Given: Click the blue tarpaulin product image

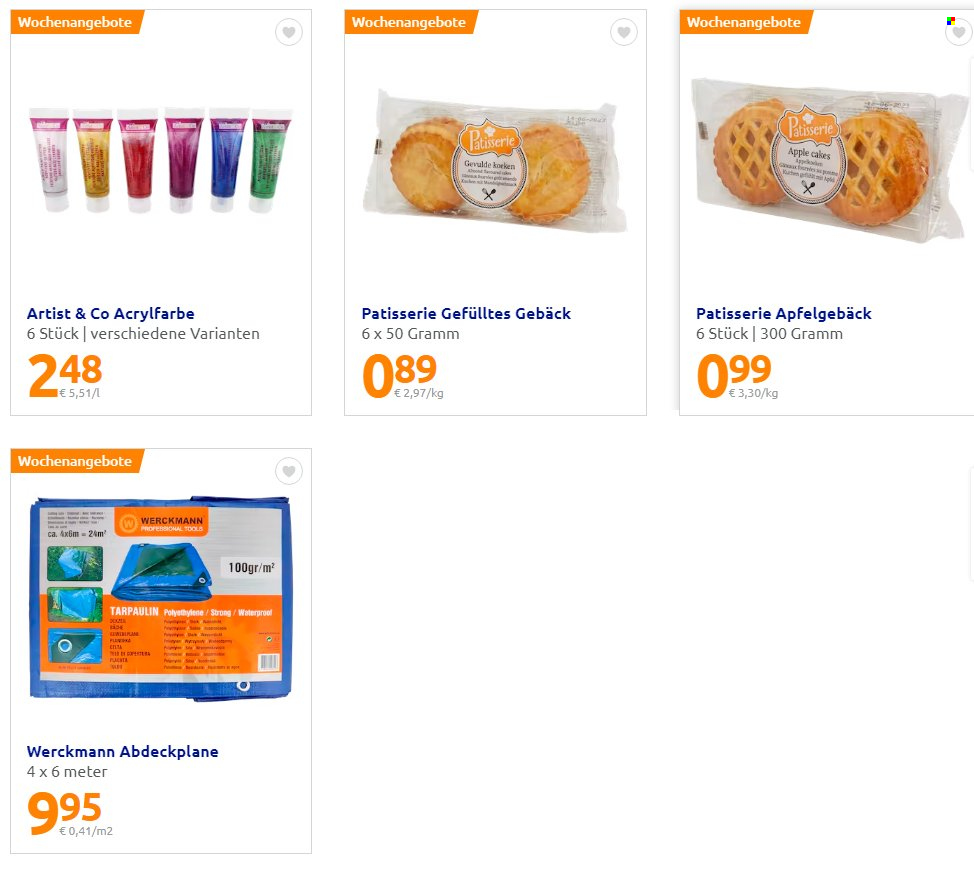Looking at the screenshot, I should tap(160, 598).
